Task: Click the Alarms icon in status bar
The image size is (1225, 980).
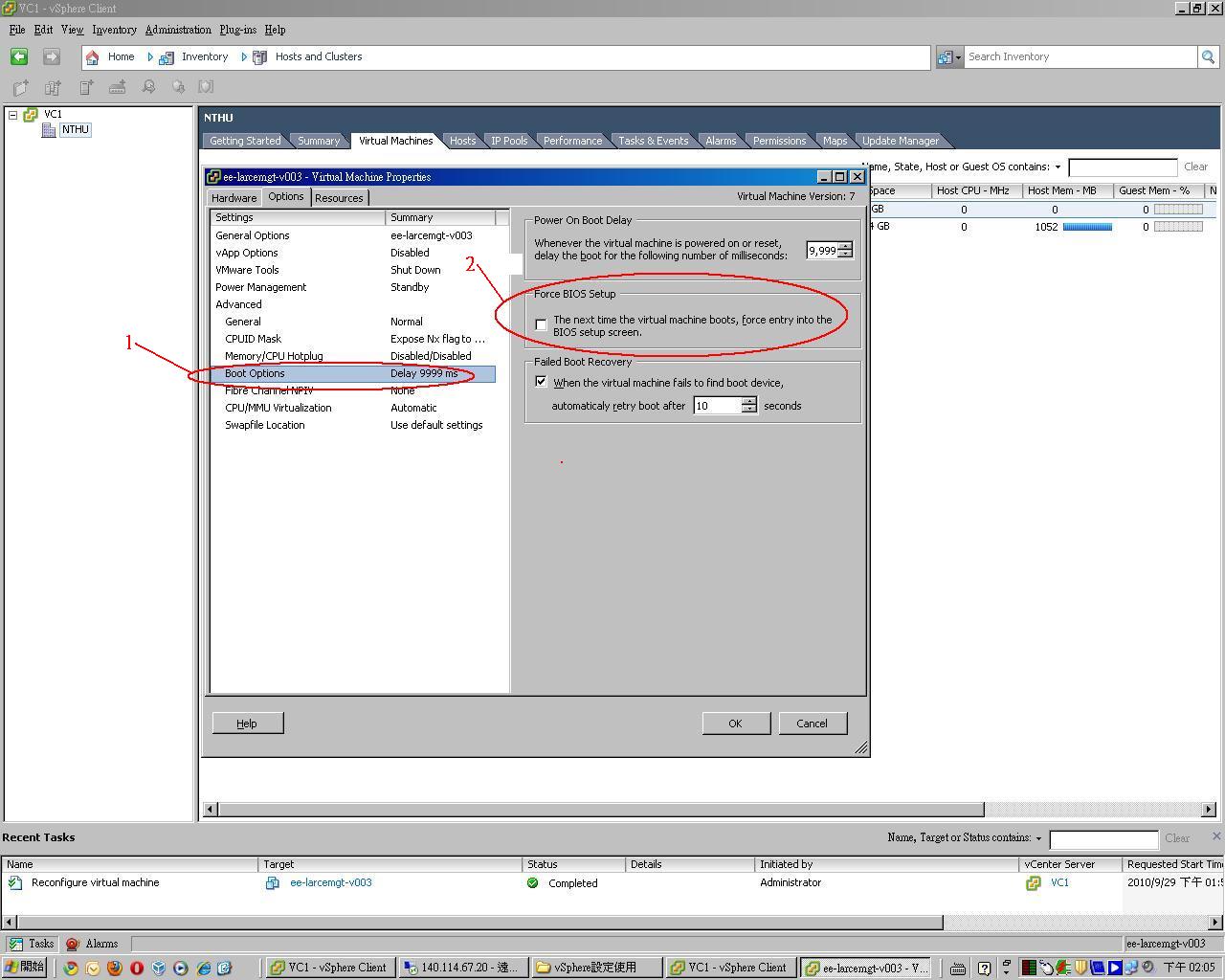Action: (72, 944)
